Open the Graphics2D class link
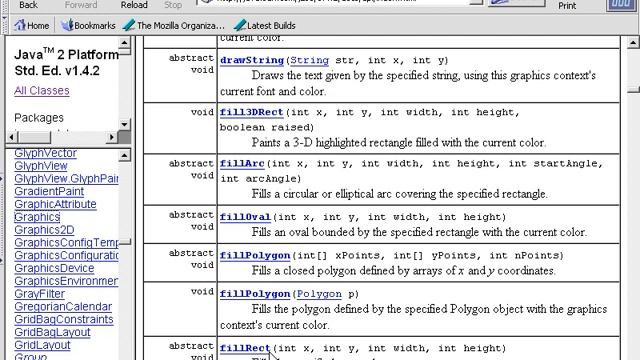Image resolution: width=640 pixels, height=360 pixels. point(44,230)
